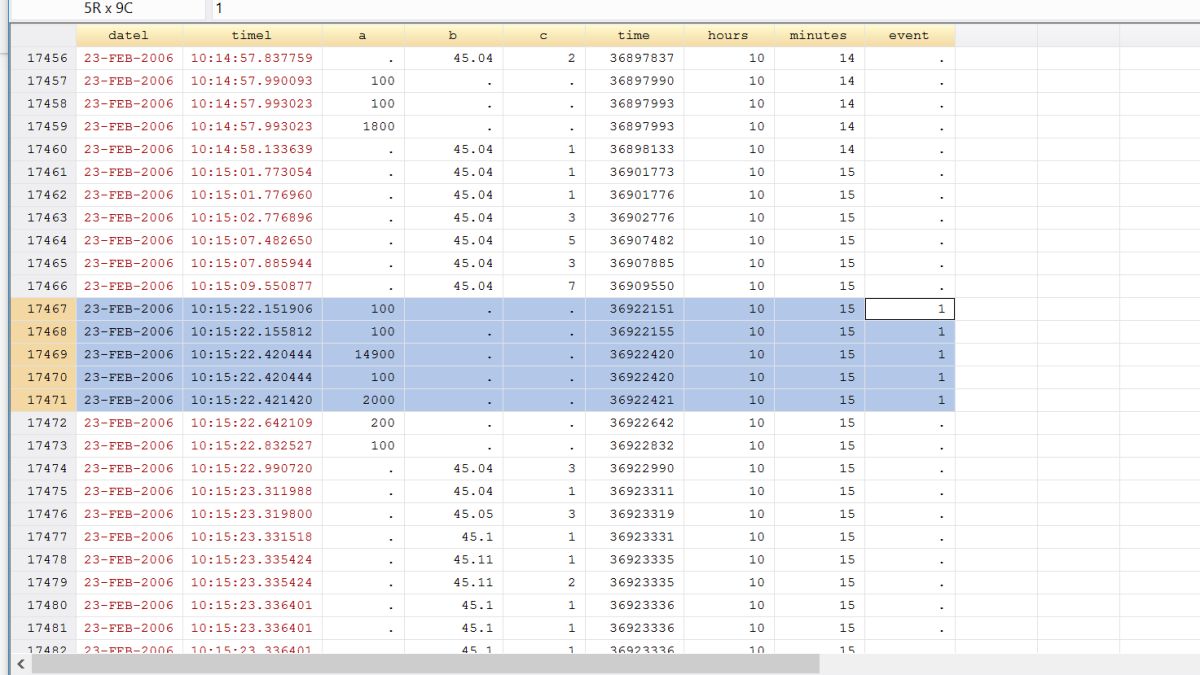Click cell a with value 2000
1200x675 pixels.
[362, 400]
